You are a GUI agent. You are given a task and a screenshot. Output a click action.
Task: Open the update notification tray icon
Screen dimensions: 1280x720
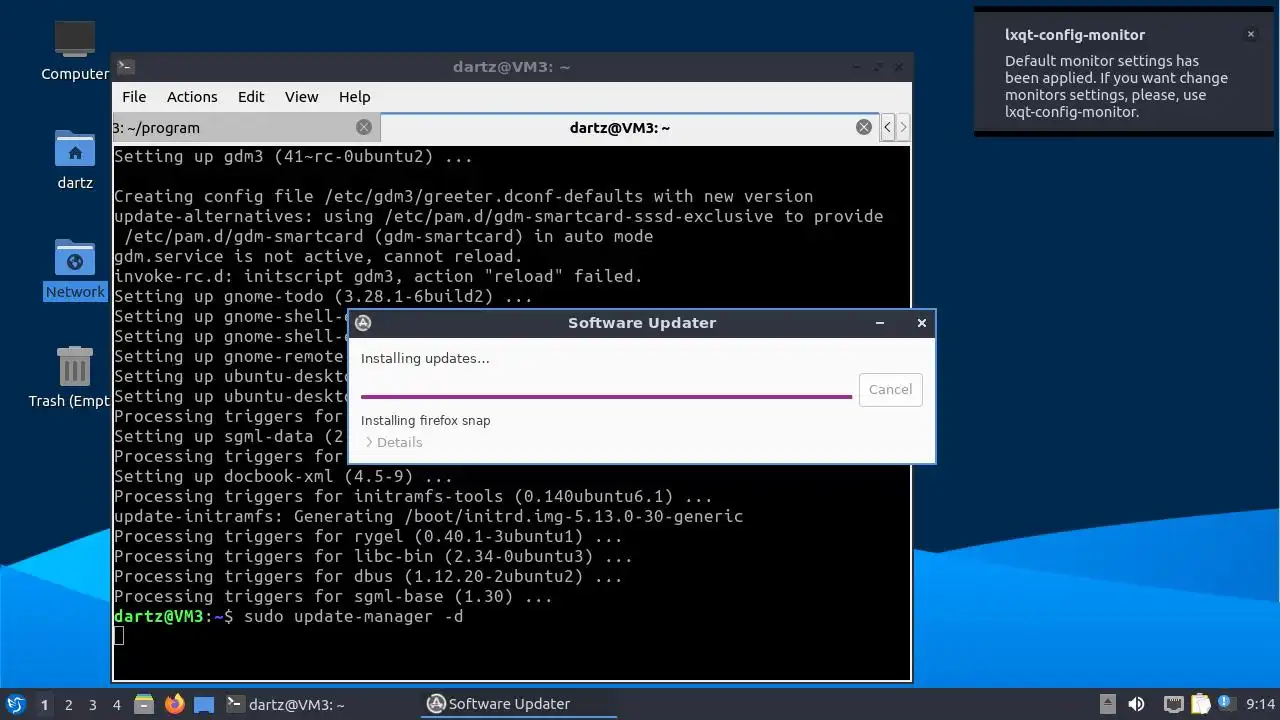click(1225, 704)
